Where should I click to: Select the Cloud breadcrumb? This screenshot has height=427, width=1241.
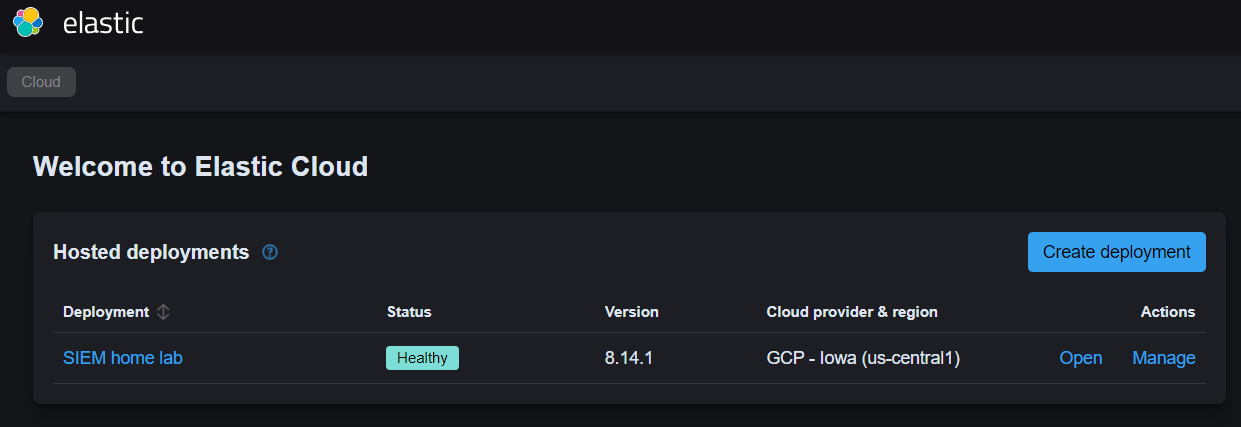coord(41,82)
